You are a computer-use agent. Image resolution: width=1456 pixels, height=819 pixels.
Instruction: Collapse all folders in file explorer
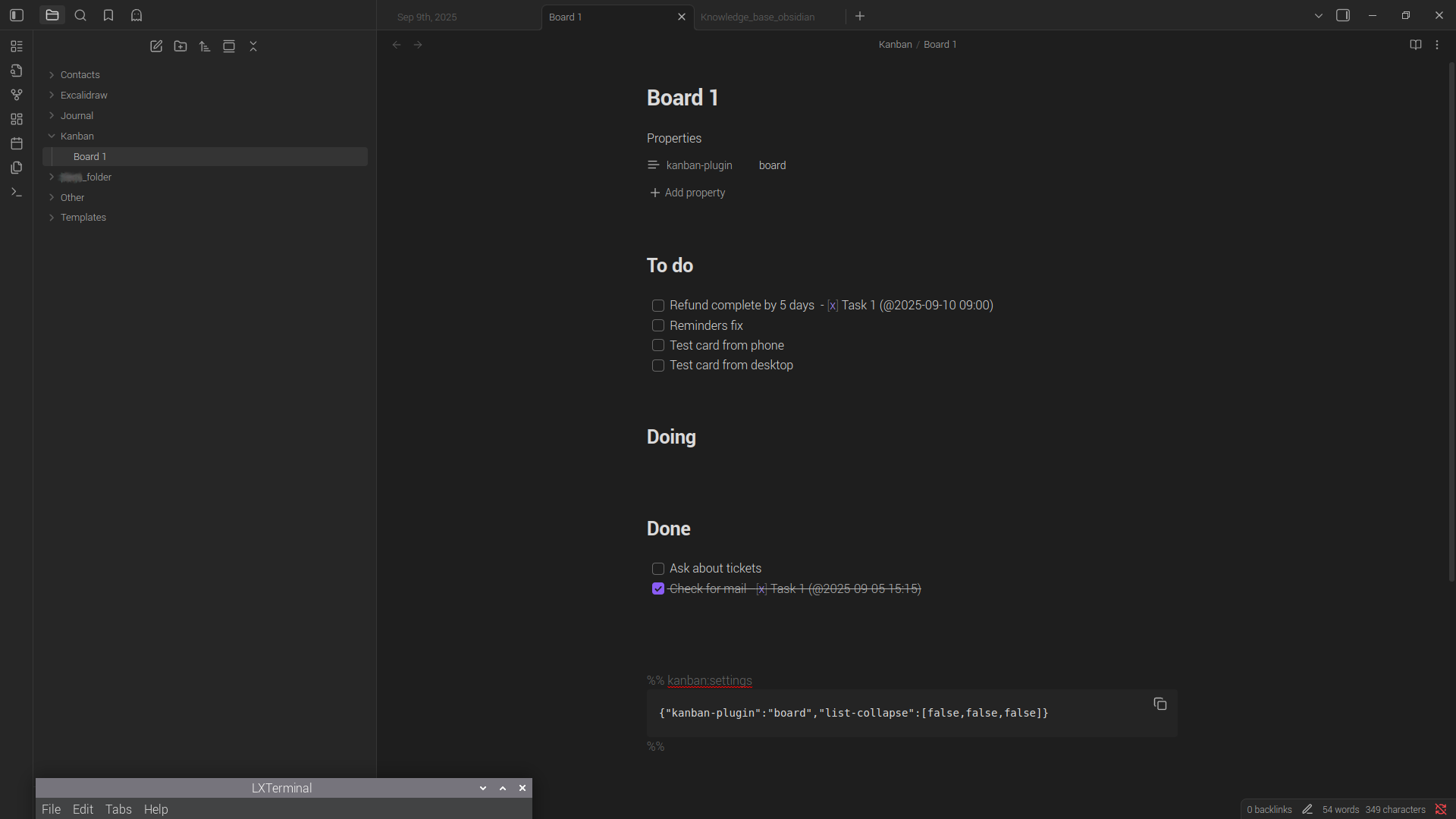tap(253, 46)
